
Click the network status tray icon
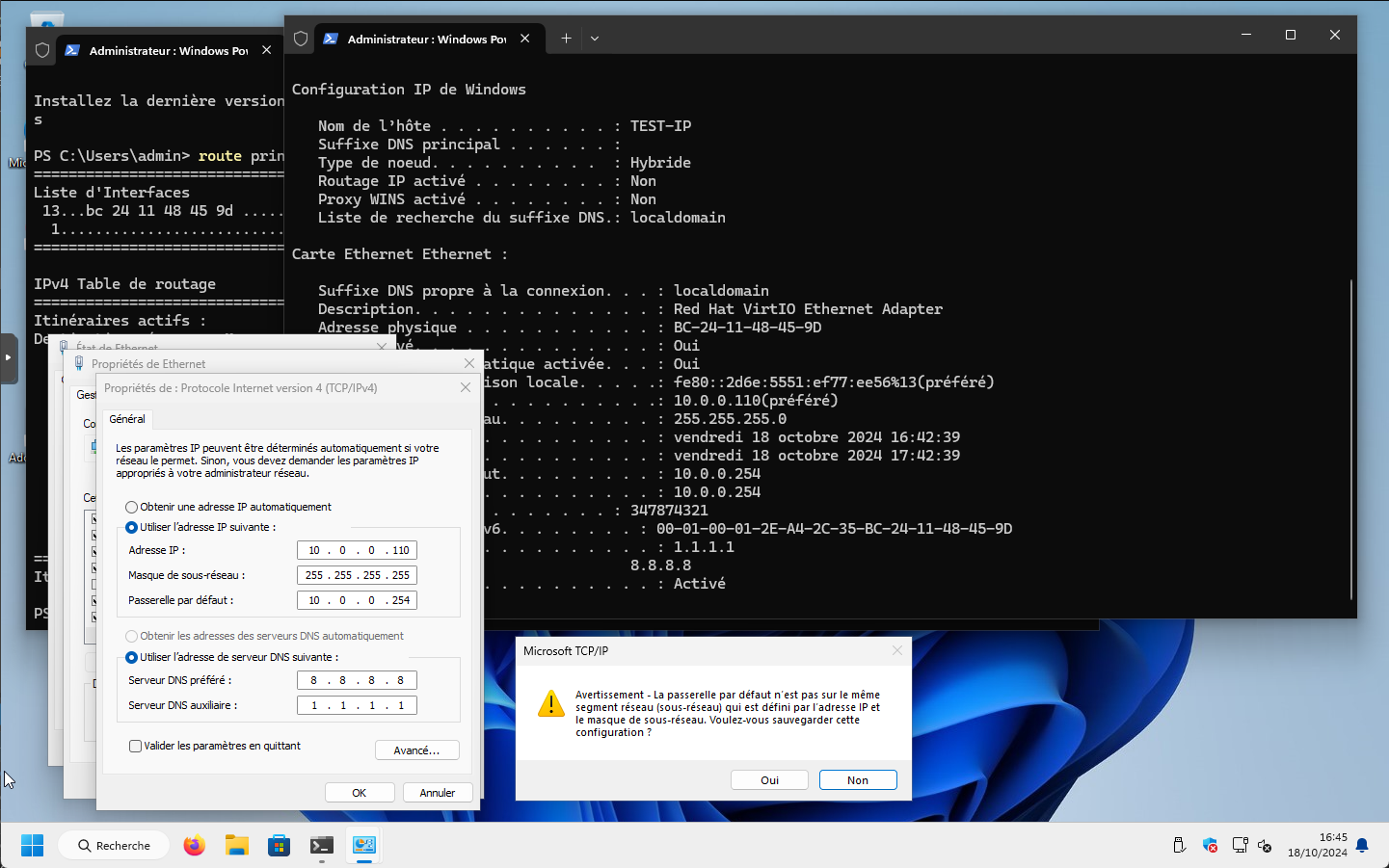tap(1240, 845)
